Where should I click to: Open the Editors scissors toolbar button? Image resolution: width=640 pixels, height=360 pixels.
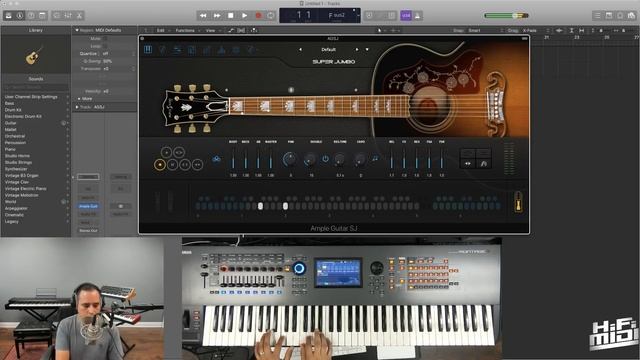click(x=79, y=16)
